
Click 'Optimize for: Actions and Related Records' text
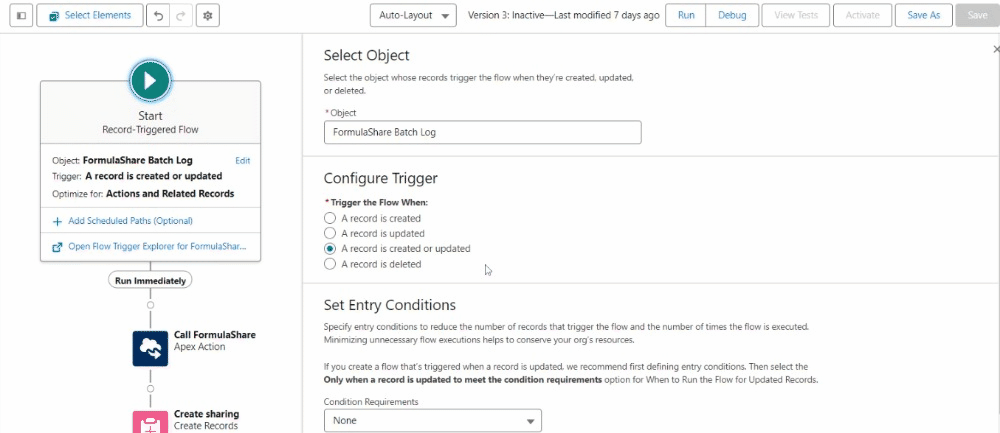pos(143,193)
